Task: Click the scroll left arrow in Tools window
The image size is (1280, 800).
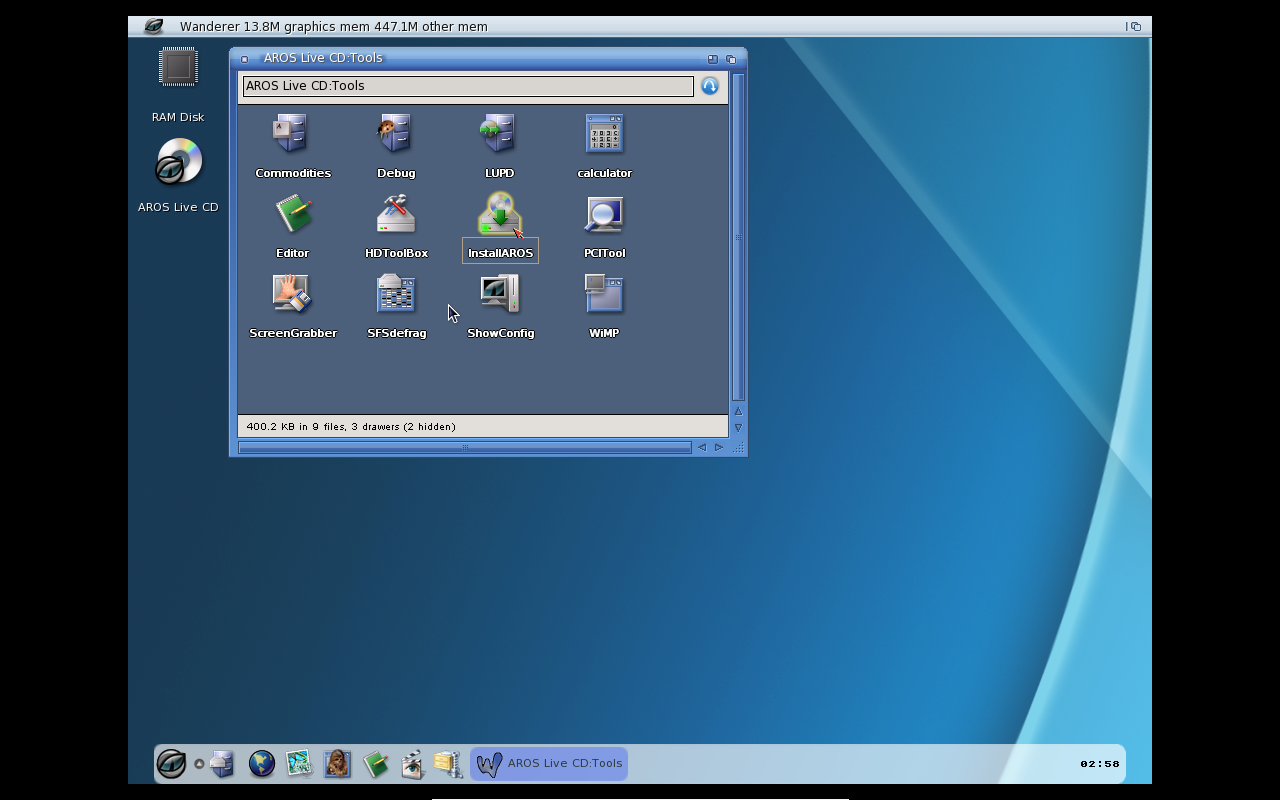Action: [701, 447]
